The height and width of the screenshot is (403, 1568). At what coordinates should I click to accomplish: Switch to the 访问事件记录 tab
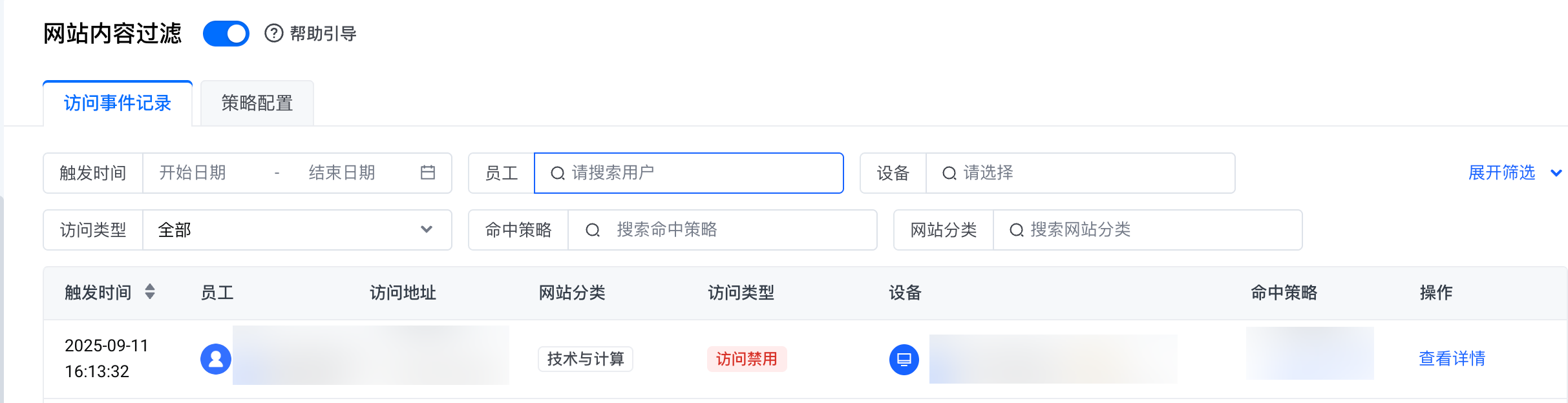(118, 103)
